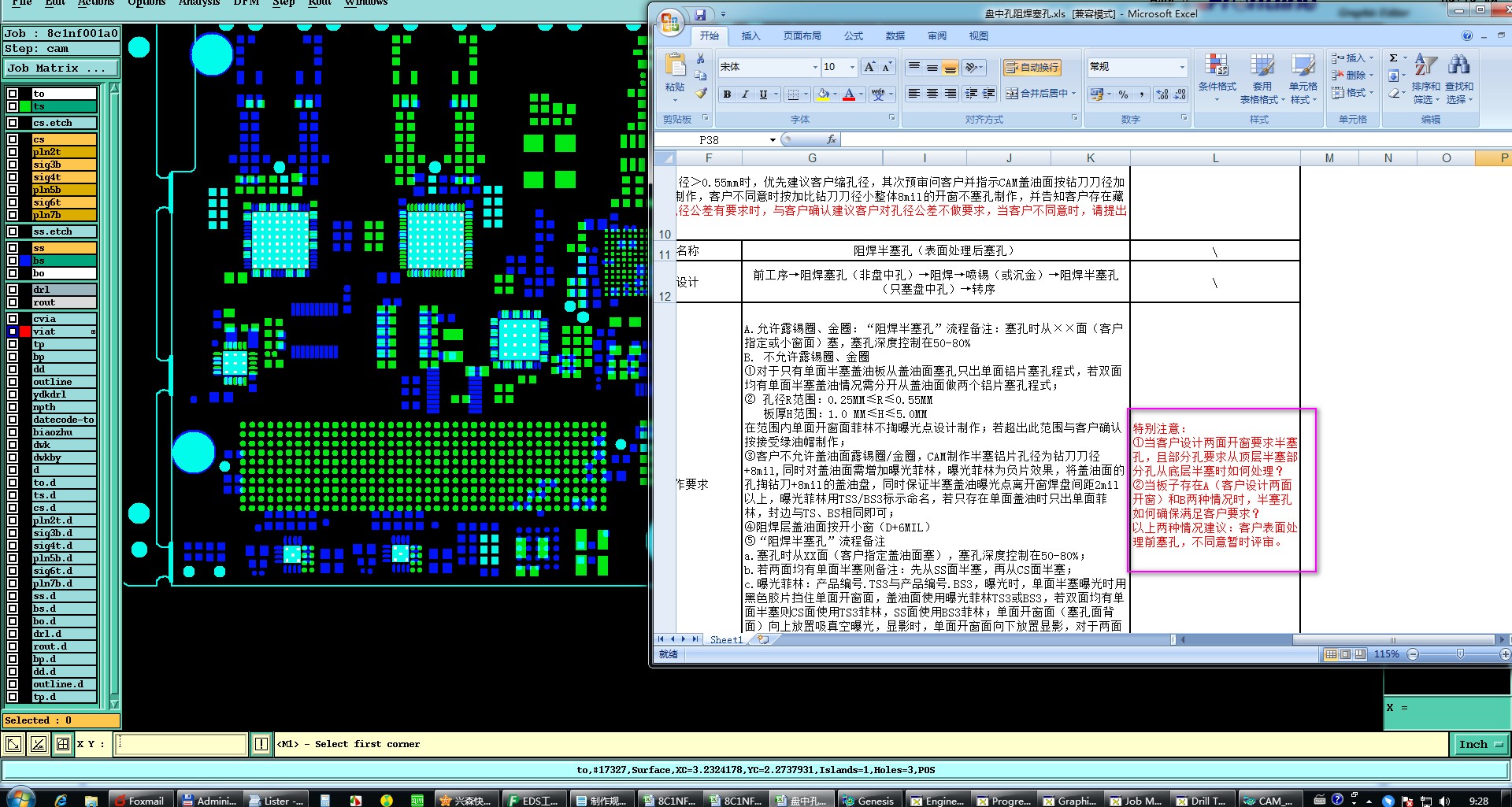
Task: Open the Genesis Inch units dropdown
Action: [x=1480, y=744]
